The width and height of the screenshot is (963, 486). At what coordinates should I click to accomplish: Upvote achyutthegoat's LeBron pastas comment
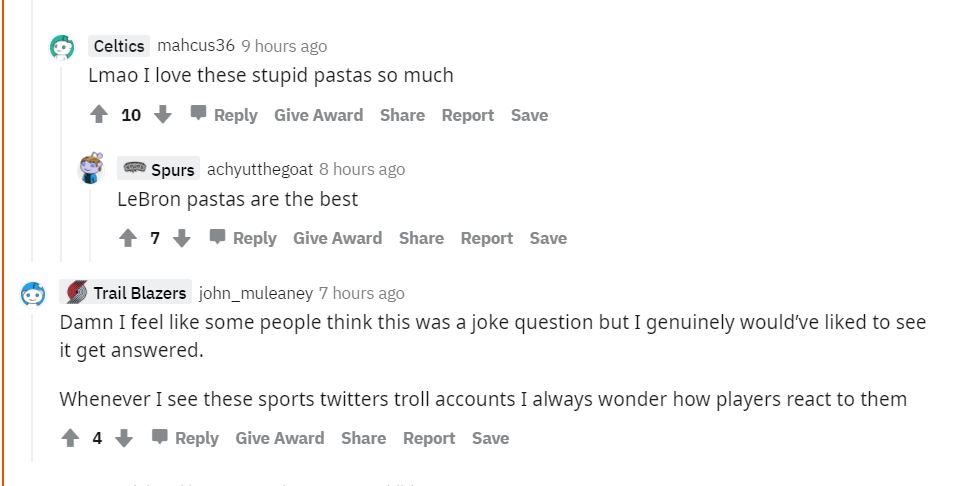(x=128, y=238)
